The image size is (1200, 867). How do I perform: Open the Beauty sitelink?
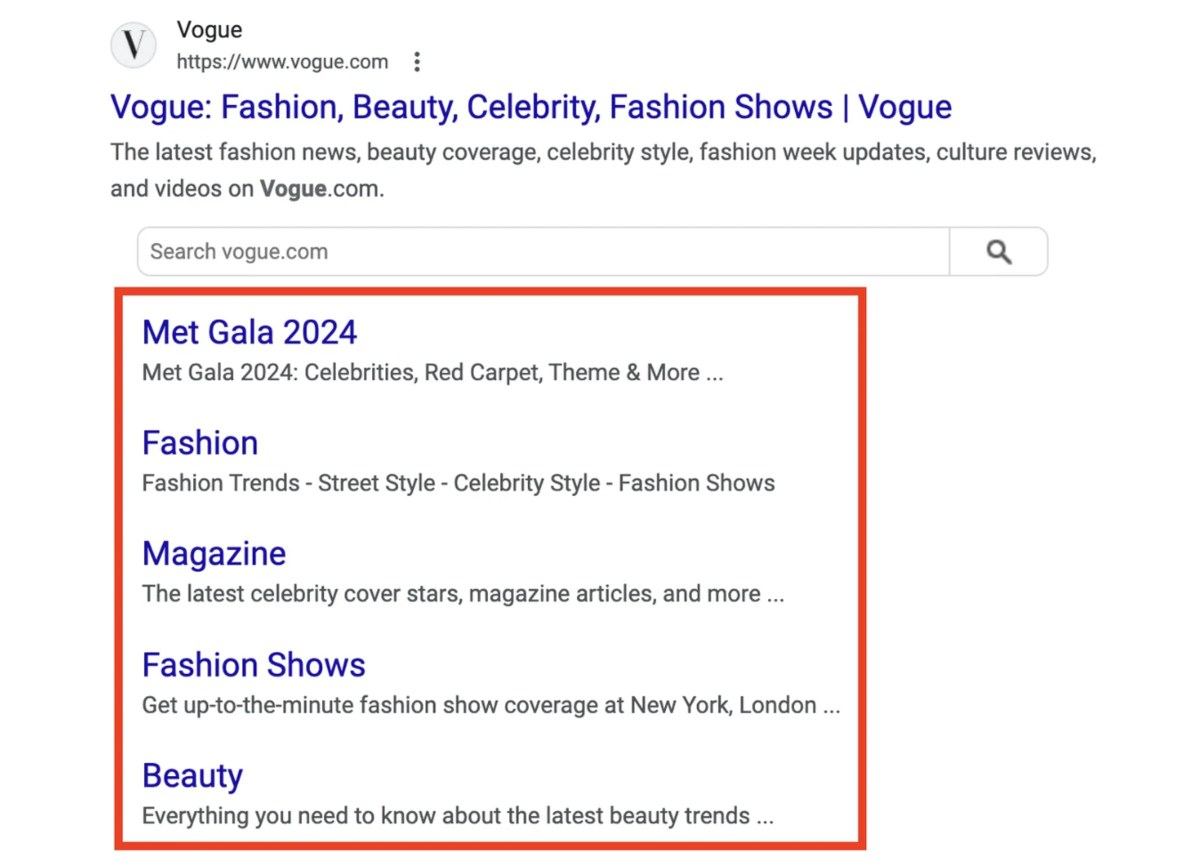192,776
